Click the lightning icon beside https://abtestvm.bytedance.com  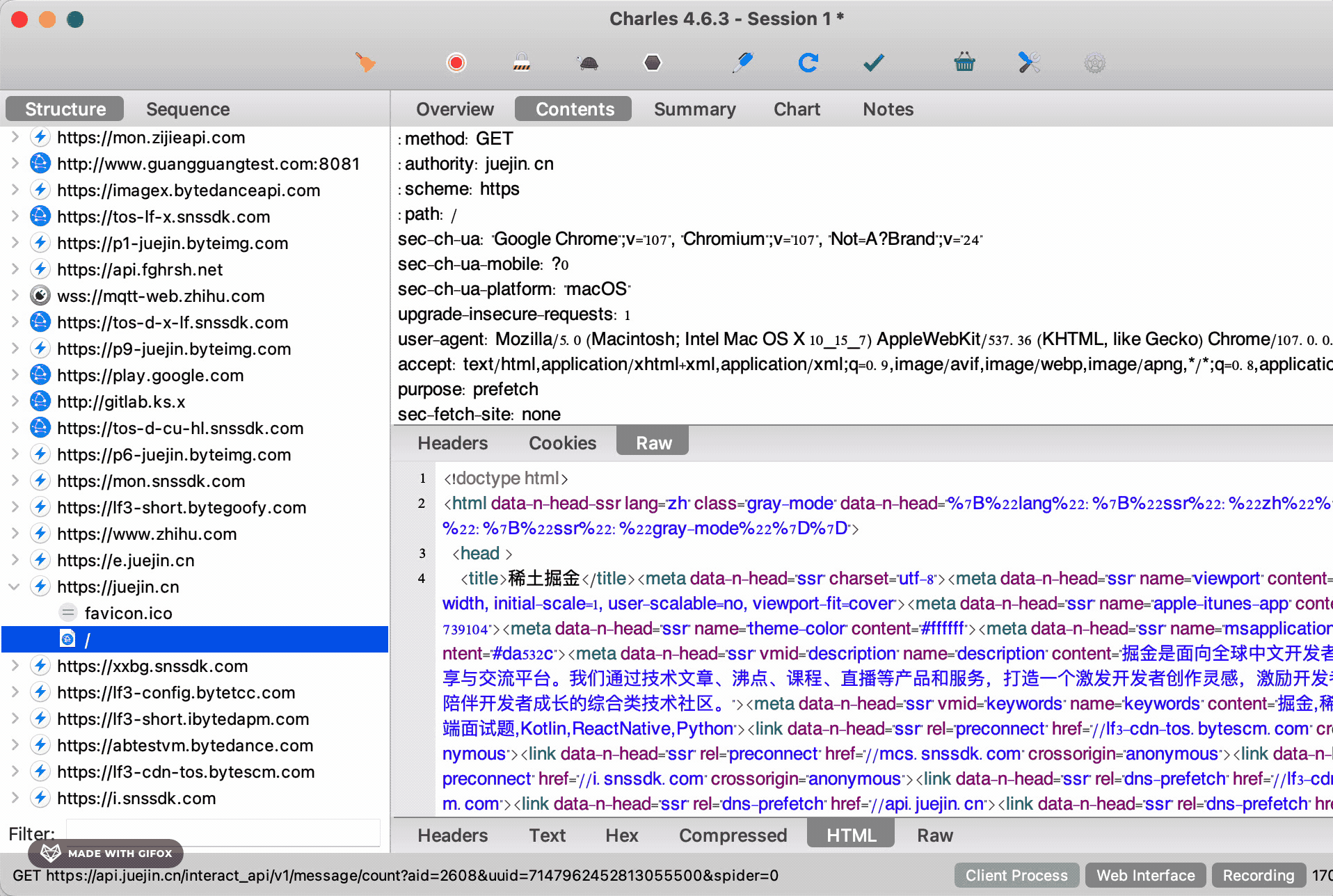pos(40,745)
